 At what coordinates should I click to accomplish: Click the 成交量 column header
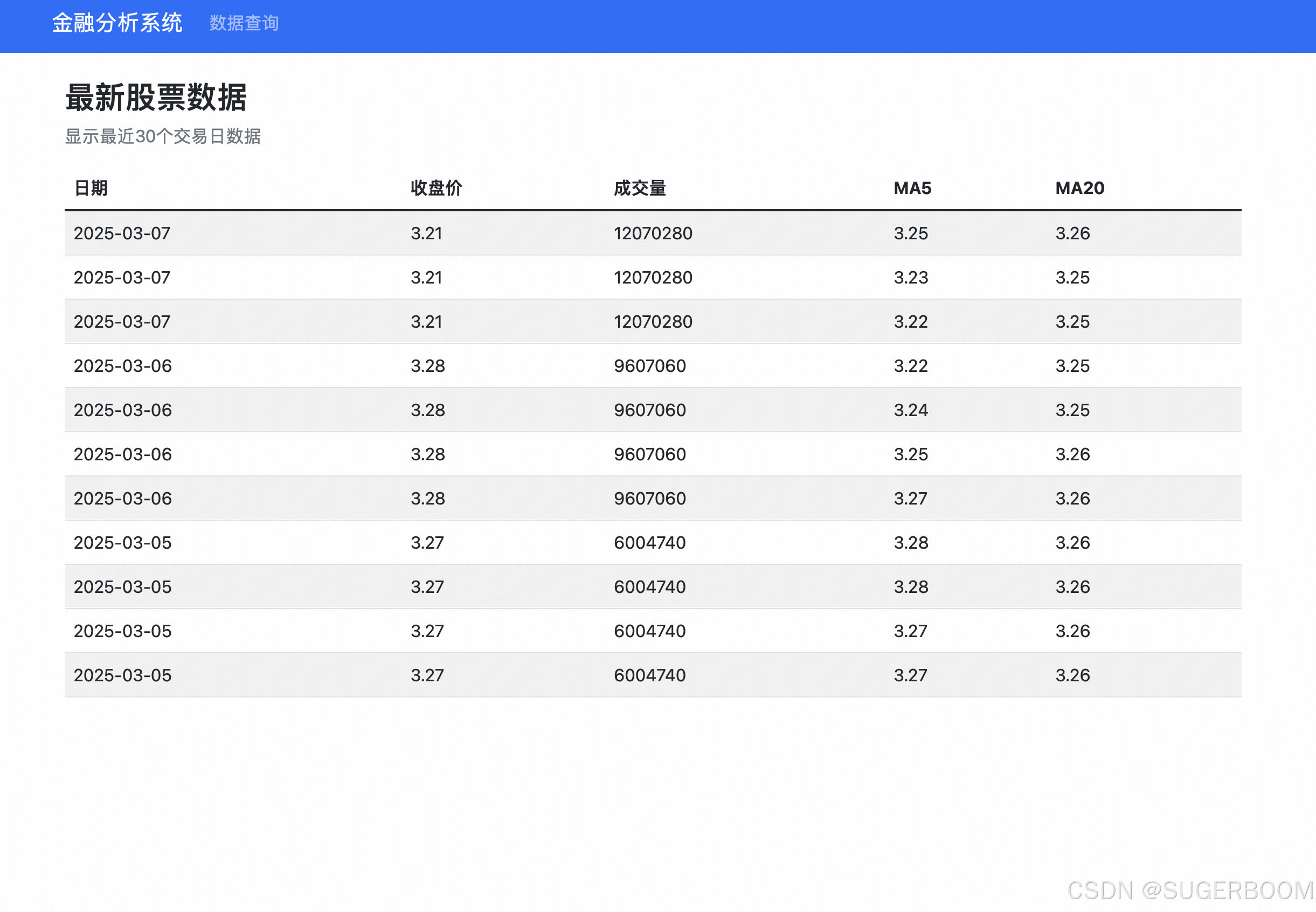640,188
